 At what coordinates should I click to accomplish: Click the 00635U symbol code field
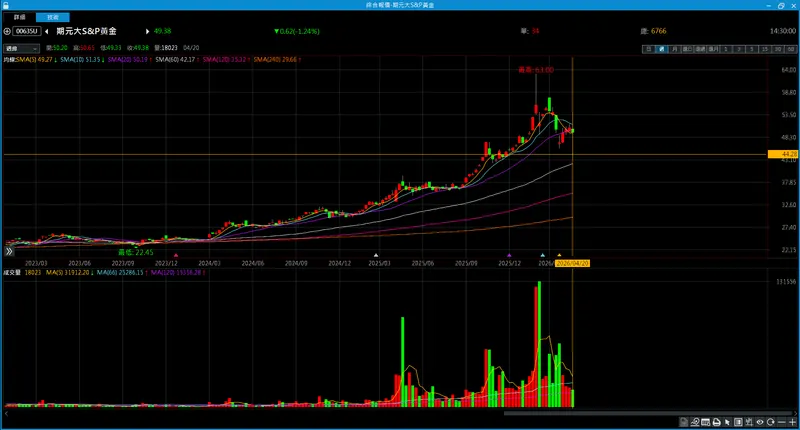pos(27,31)
